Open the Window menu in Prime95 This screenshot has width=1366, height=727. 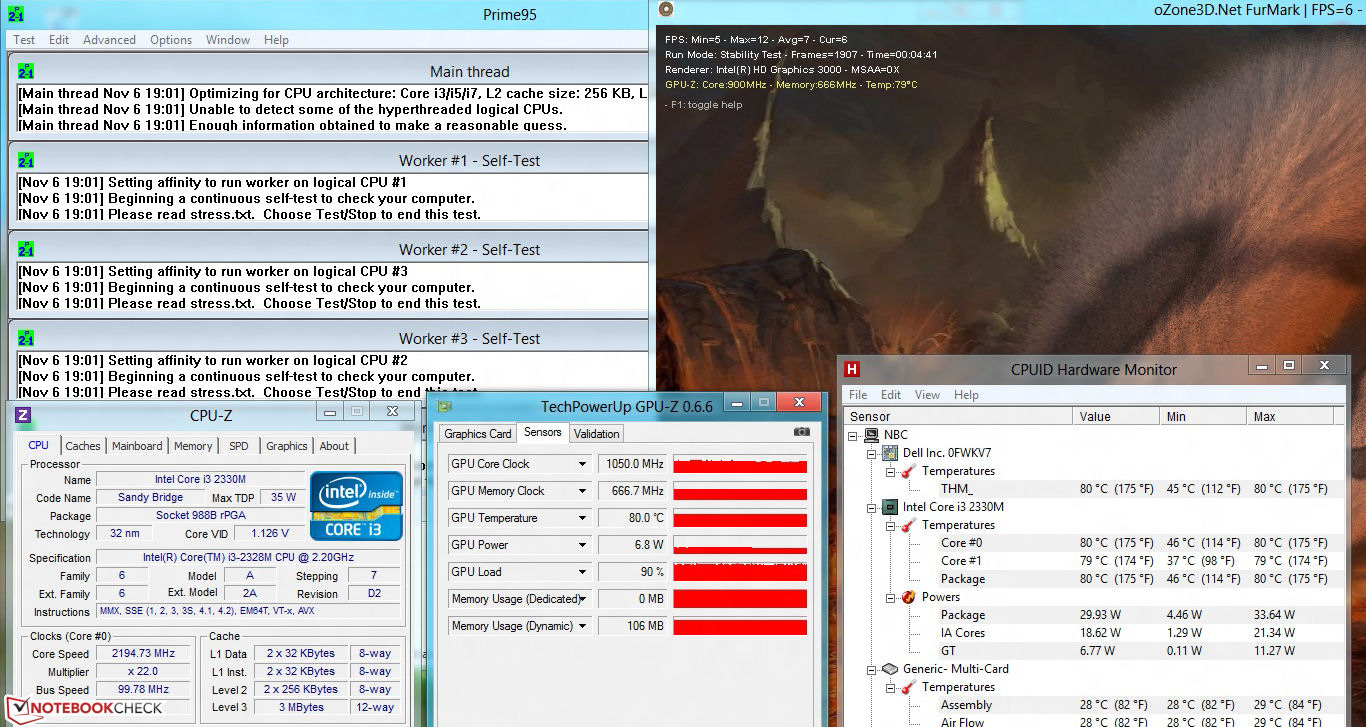coord(228,40)
